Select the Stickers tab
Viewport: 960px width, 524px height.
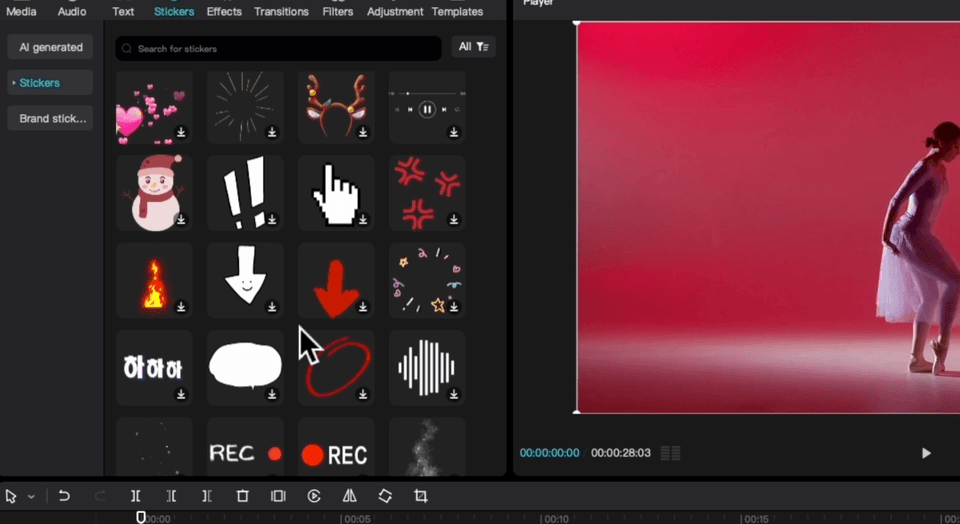click(174, 11)
